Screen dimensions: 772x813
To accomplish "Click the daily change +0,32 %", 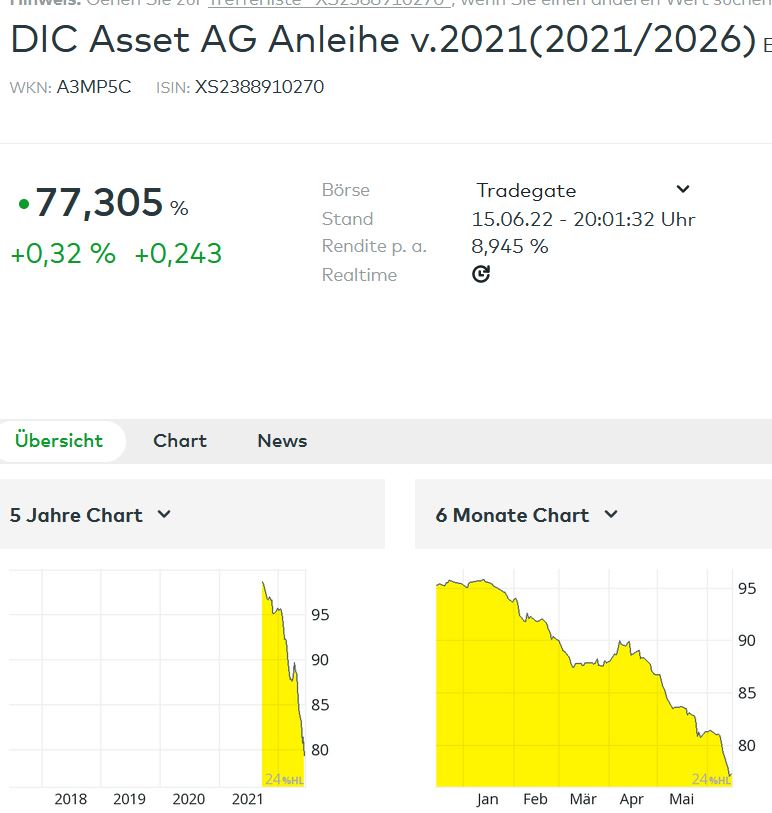I will click(x=62, y=253).
